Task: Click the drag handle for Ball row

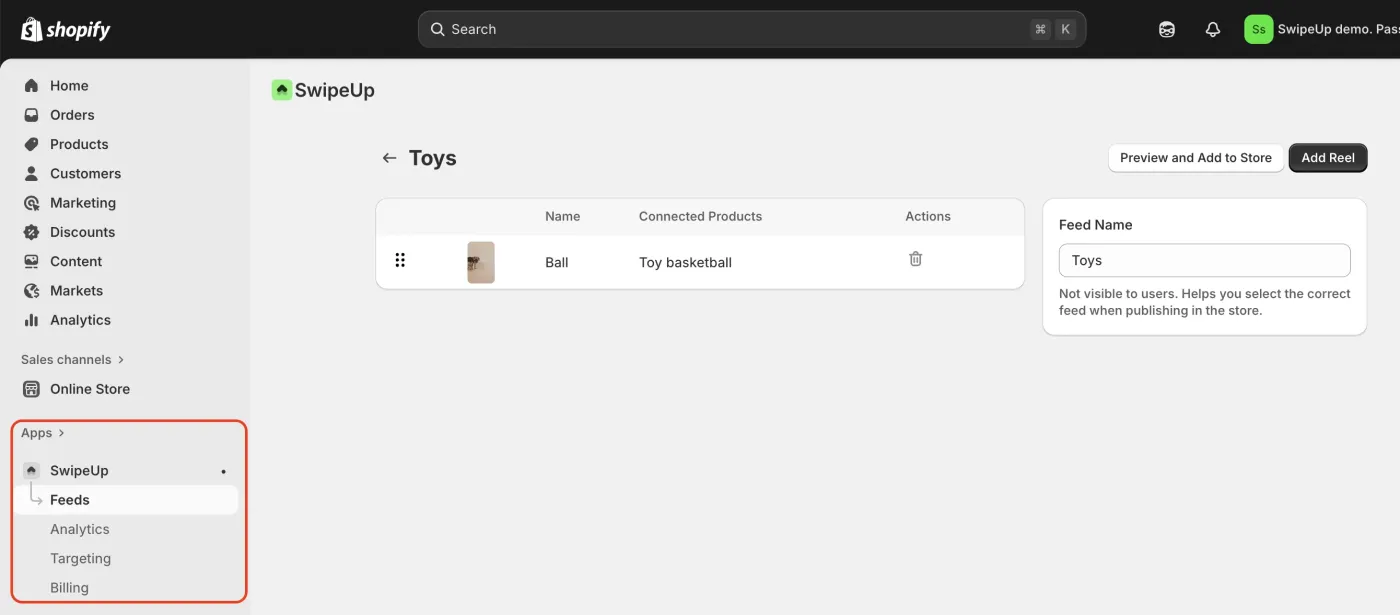Action: pos(400,260)
